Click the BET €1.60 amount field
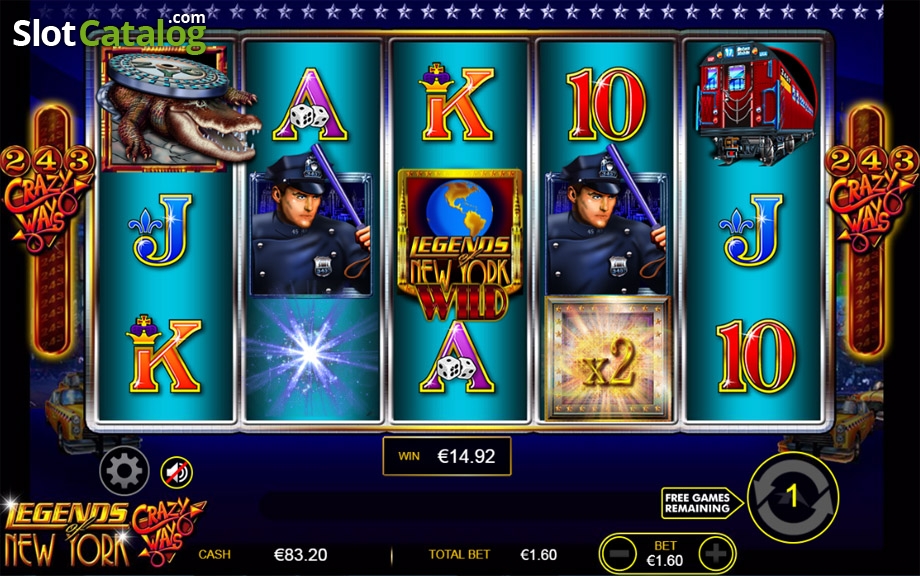Screen dimensions: 920x576 point(666,554)
